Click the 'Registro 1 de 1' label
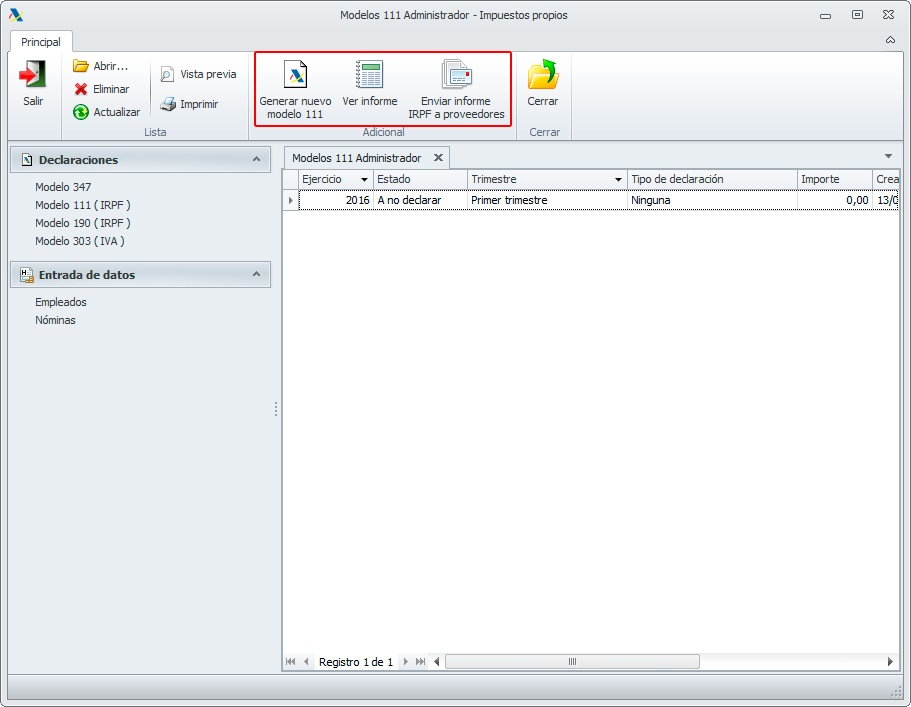Image resolution: width=911 pixels, height=707 pixels. pos(356,662)
